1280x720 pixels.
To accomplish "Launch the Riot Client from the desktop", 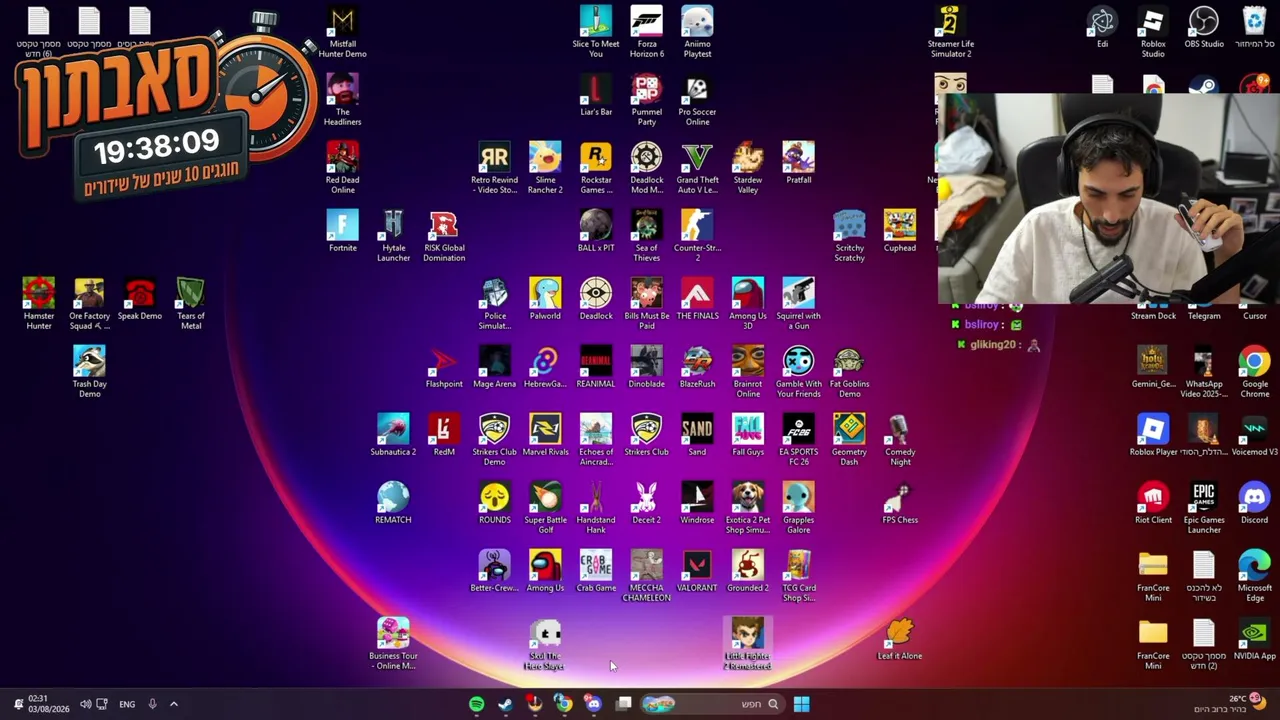I will [1153, 503].
